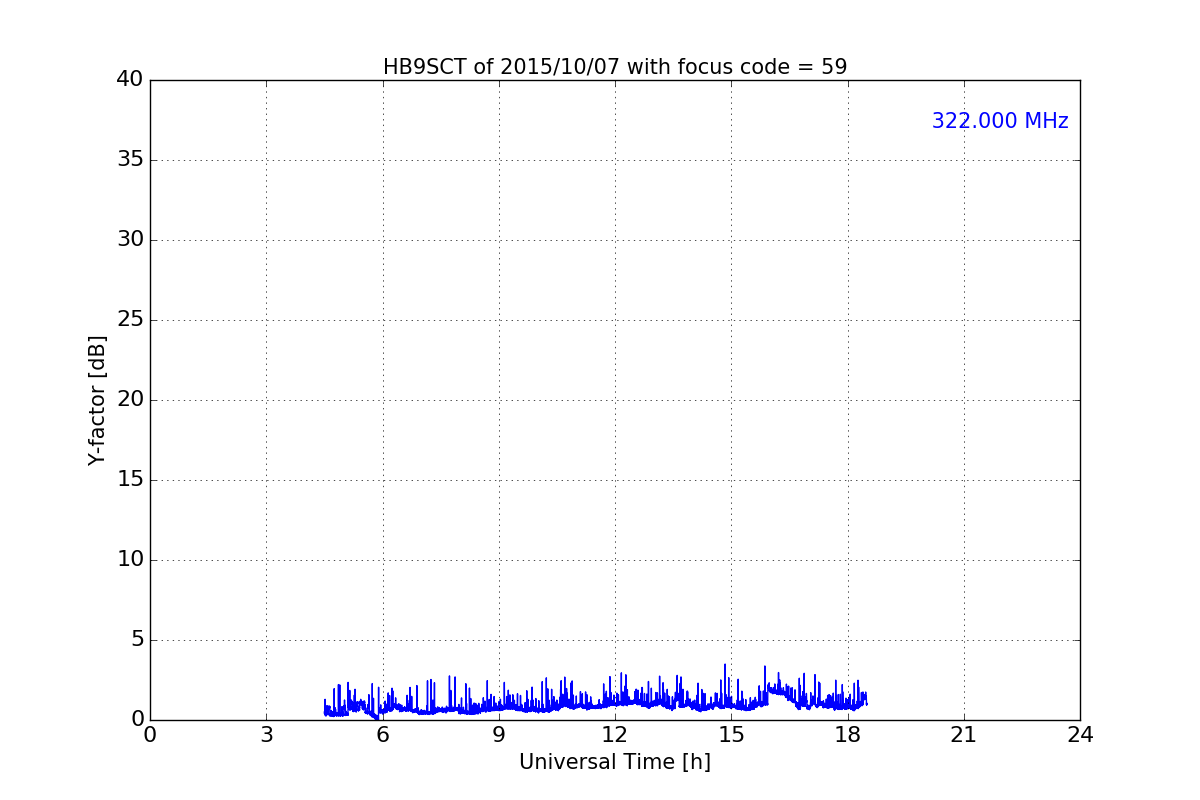The width and height of the screenshot is (1200, 800).
Task: Click the x-axis tick label 9
Action: (499, 735)
